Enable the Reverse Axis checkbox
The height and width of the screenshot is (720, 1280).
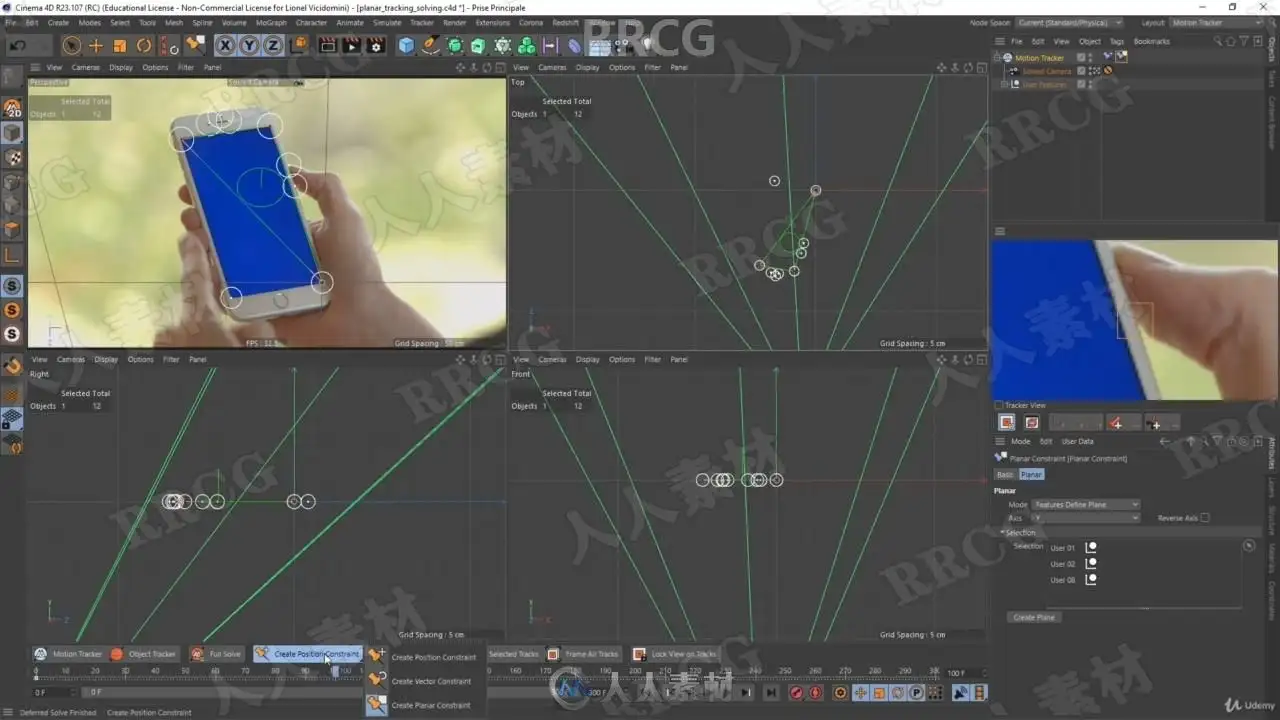(x=1205, y=518)
